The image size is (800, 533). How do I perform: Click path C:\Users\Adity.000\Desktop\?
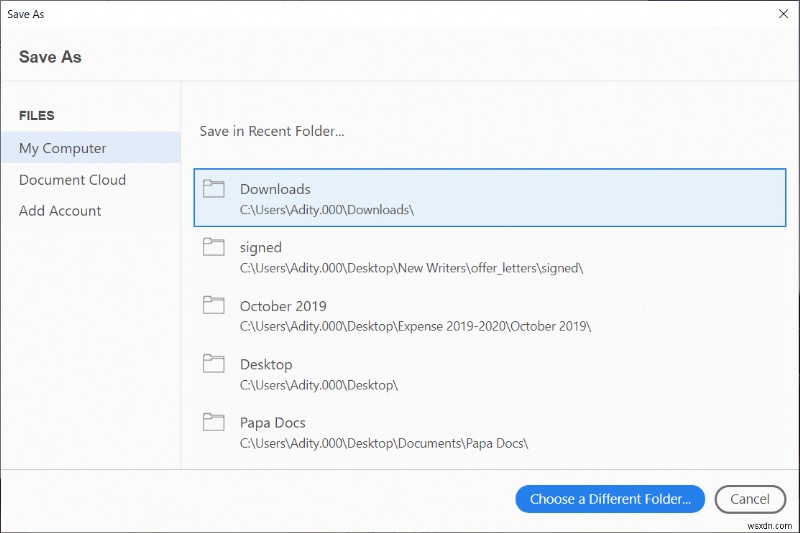tap(319, 385)
